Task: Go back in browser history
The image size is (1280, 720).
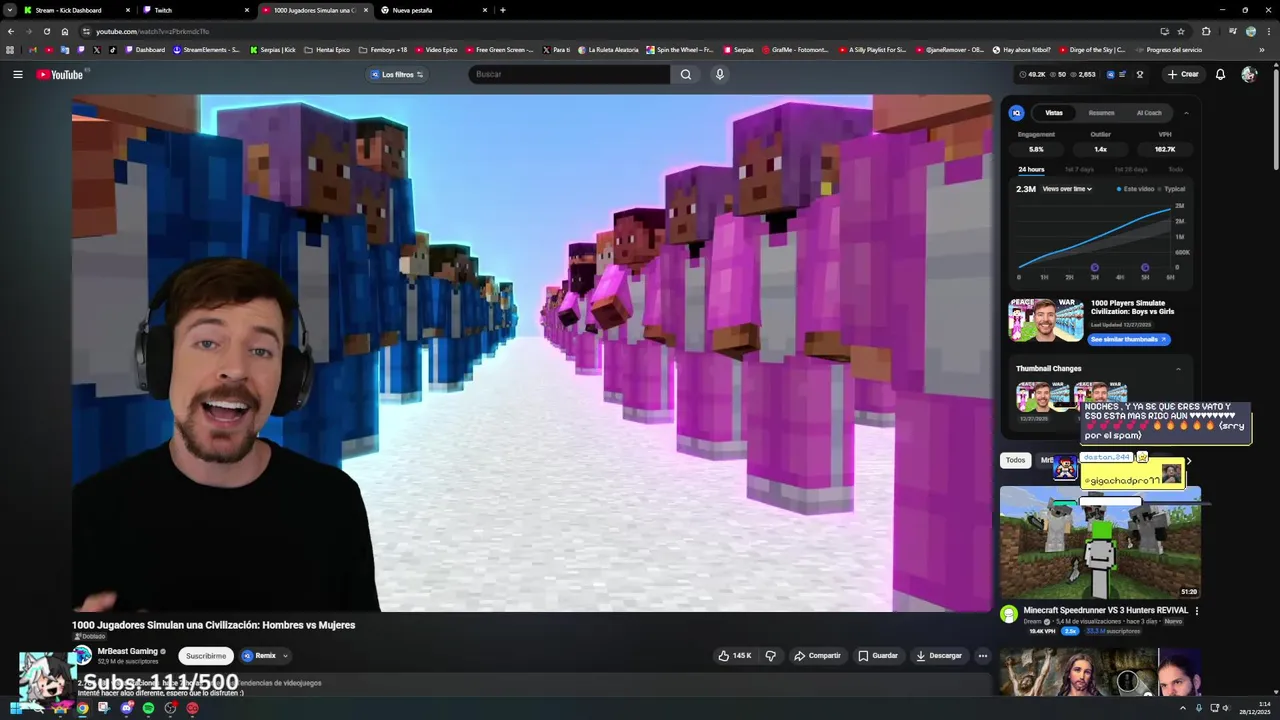Action: 11,31
